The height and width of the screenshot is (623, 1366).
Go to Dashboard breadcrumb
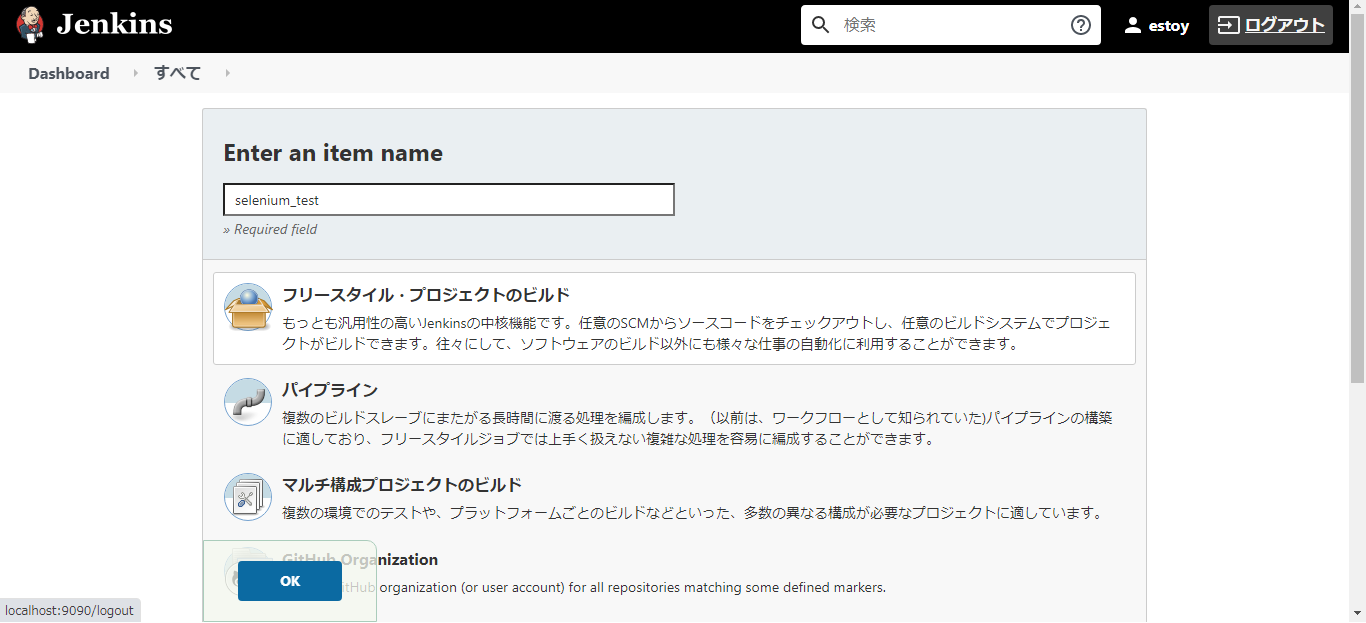(69, 73)
